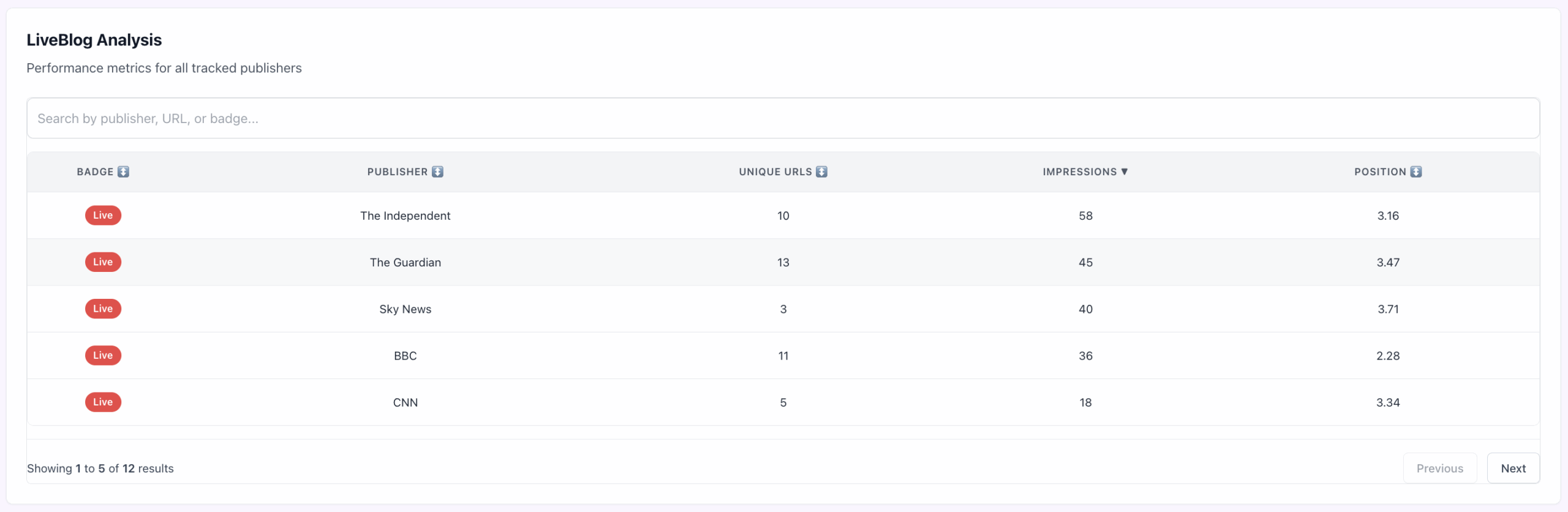This screenshot has width=1568, height=512.
Task: Select The Guardian publisher cell
Action: [405, 262]
